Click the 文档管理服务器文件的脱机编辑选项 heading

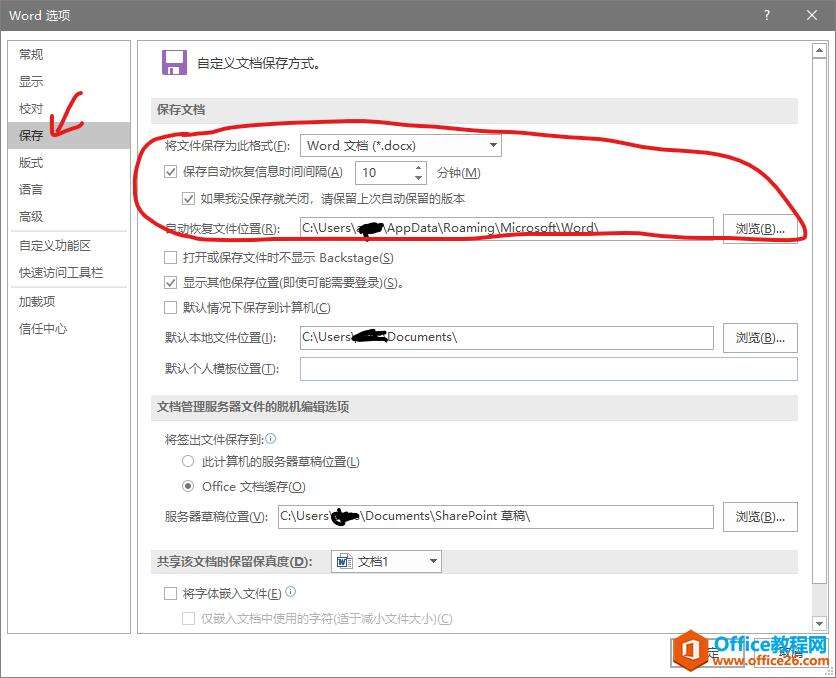[x=253, y=407]
